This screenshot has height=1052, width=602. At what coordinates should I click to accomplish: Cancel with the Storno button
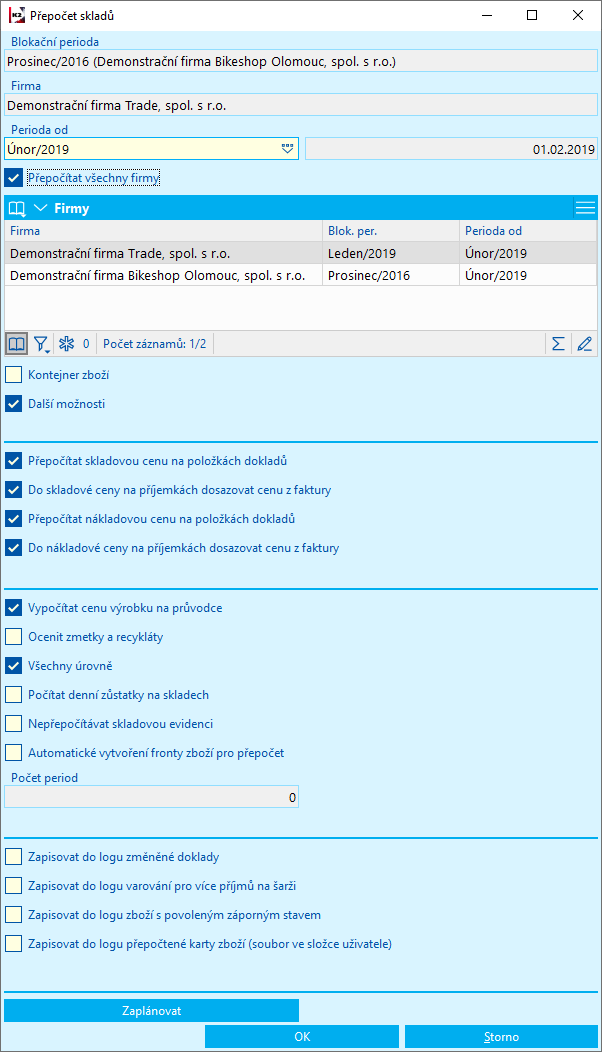[x=501, y=1037]
